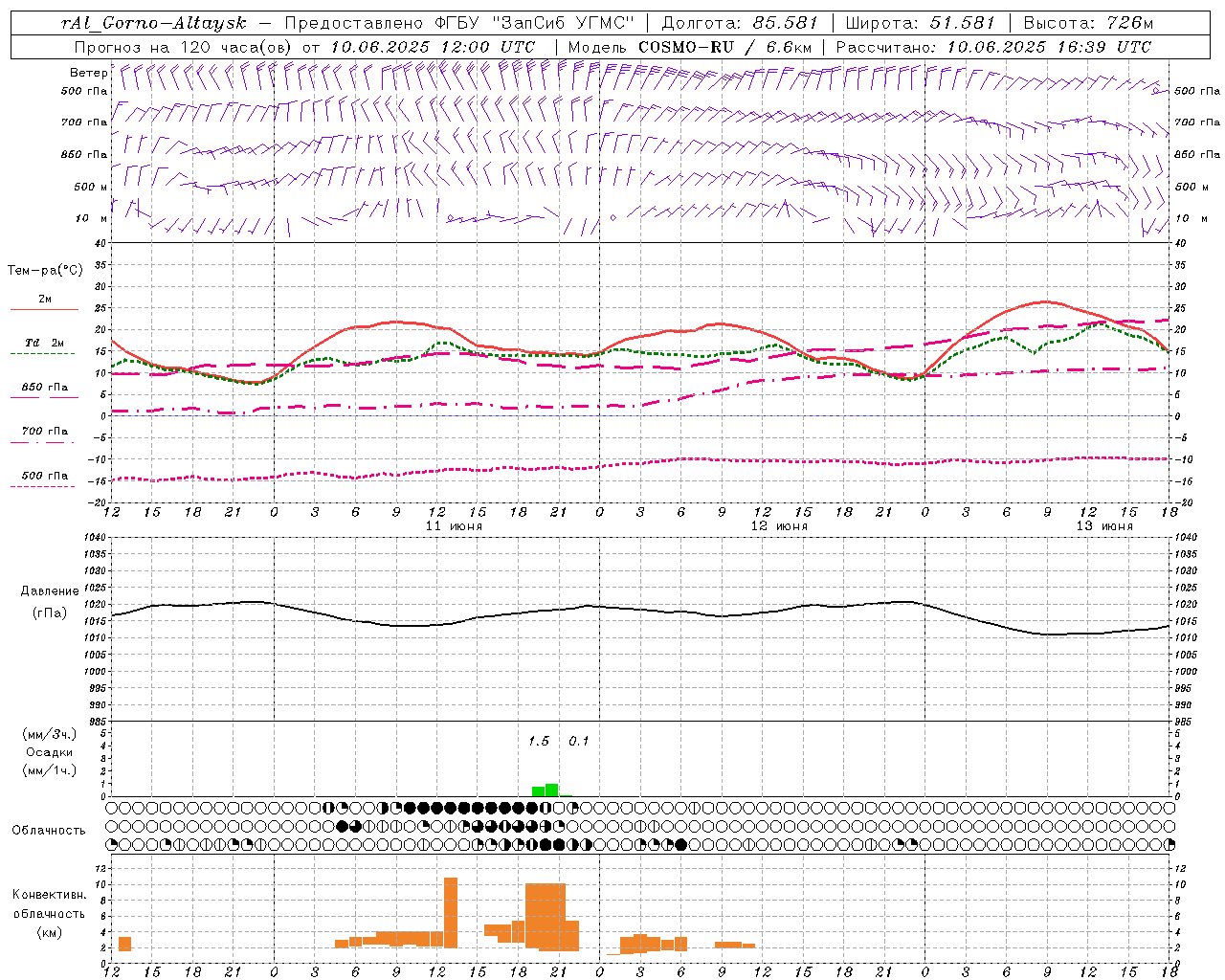Click the Td 2м dew point legend entry

click(x=44, y=343)
